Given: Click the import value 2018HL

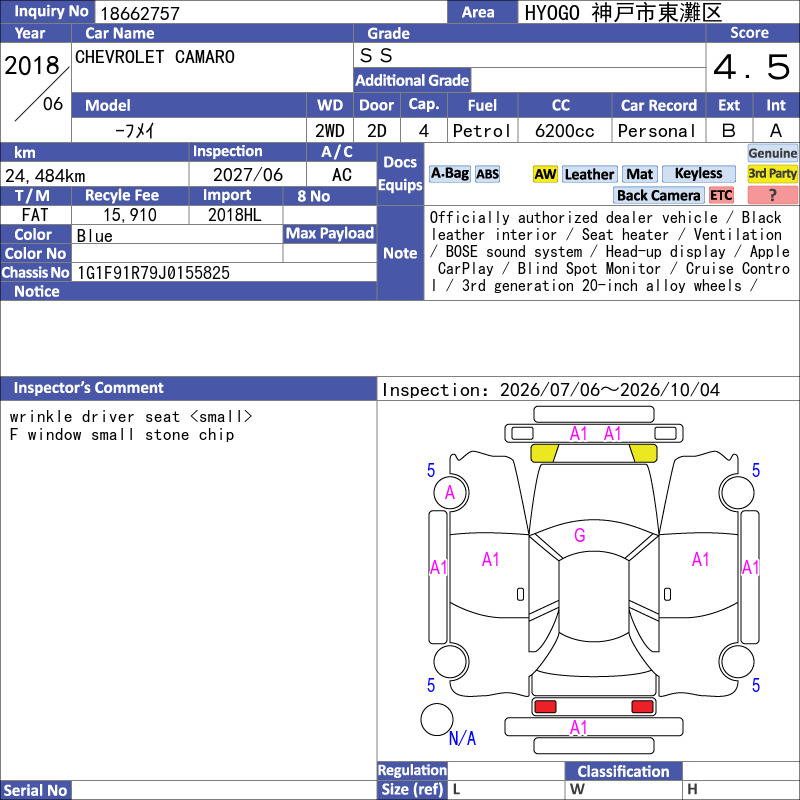Looking at the screenshot, I should (235, 215).
